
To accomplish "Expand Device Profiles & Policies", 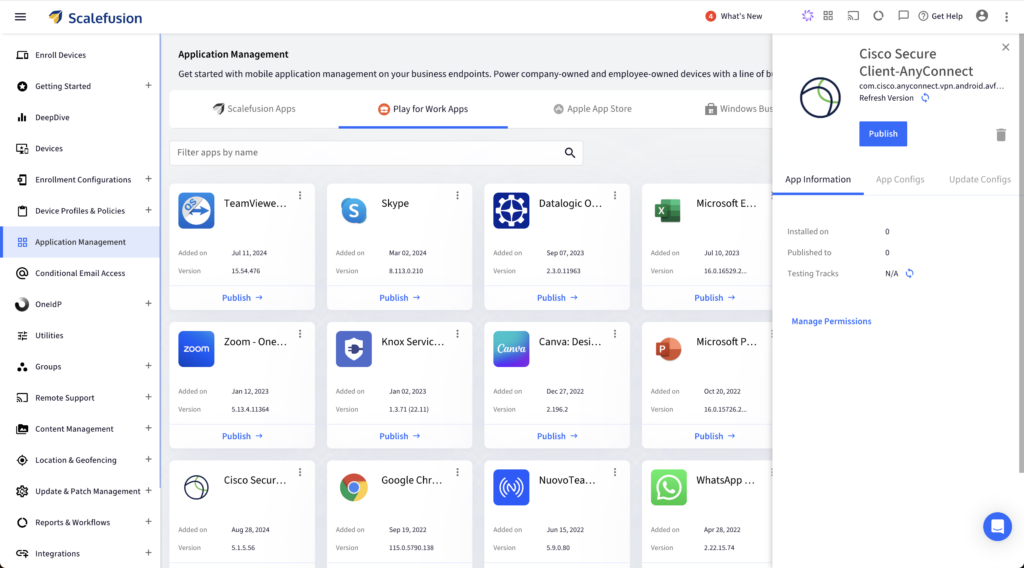I will tap(148, 210).
